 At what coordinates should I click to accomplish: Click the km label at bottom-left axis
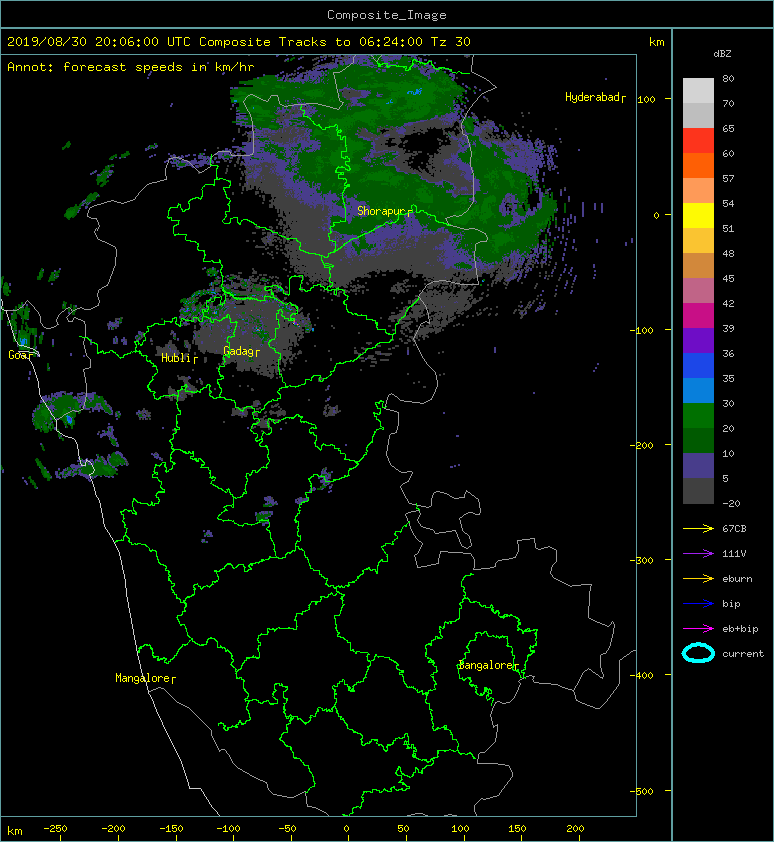pyautogui.click(x=15, y=831)
